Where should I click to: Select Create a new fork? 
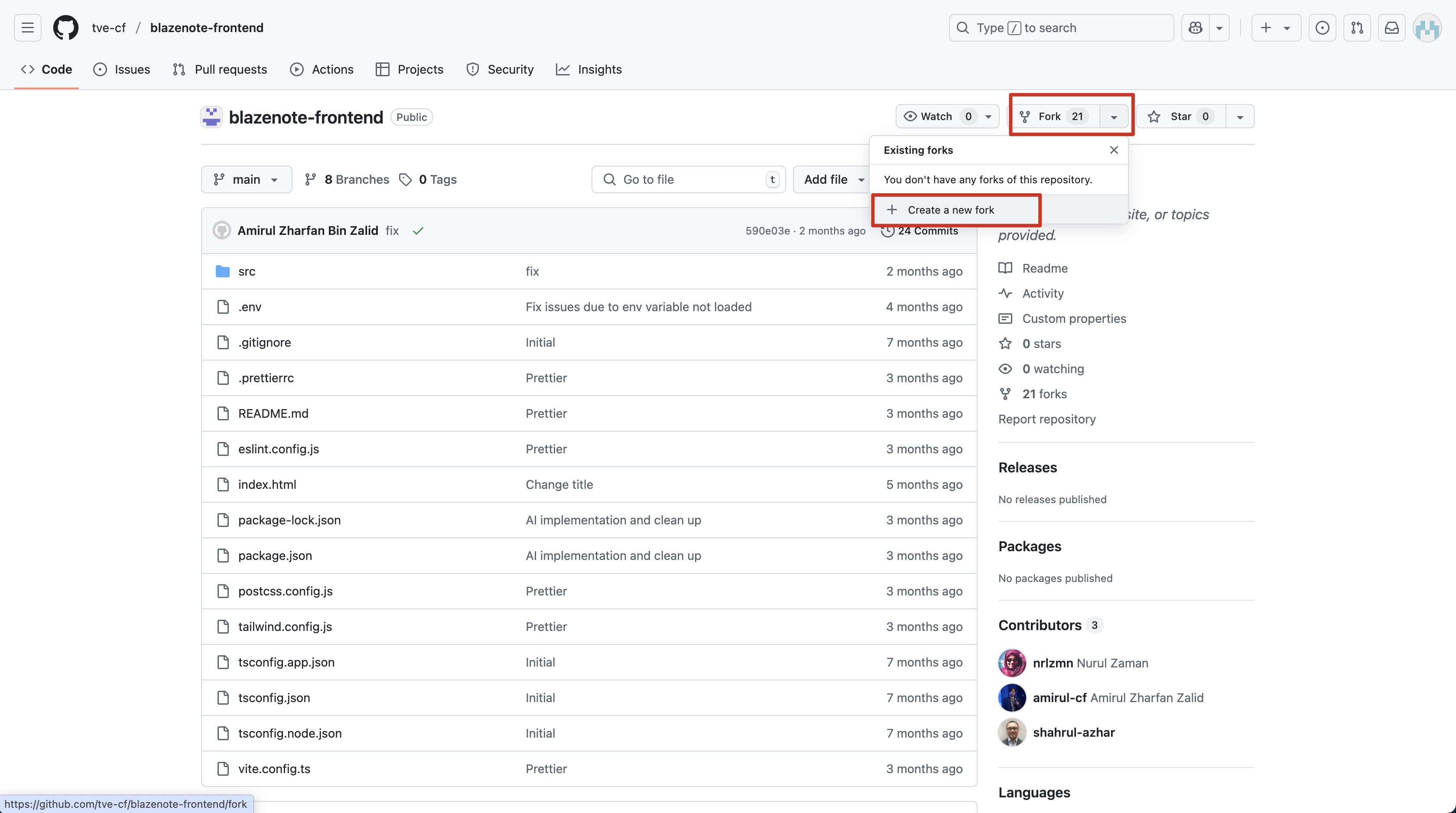coord(951,210)
